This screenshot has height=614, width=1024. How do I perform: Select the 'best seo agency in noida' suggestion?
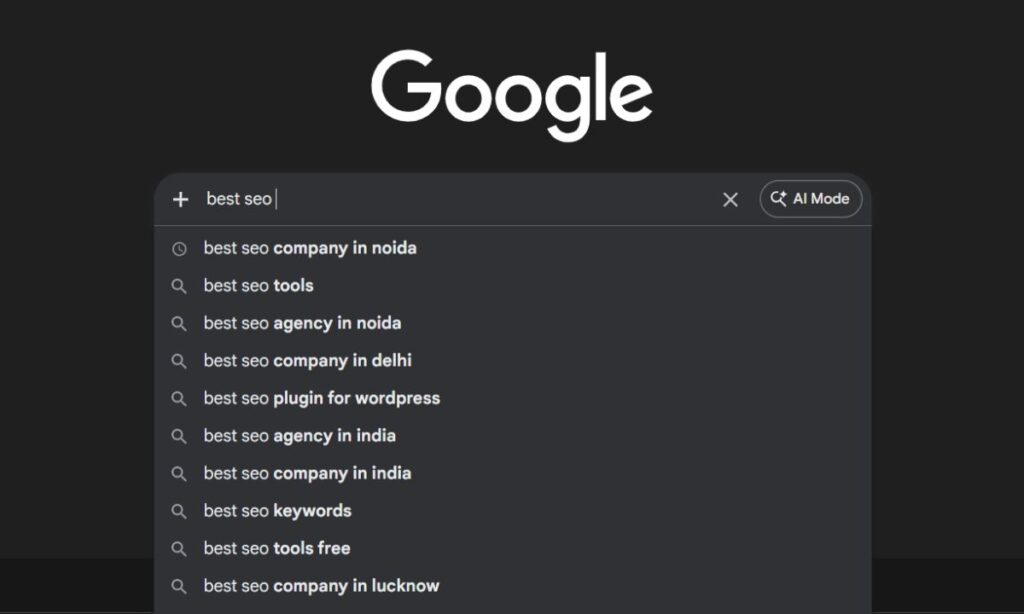point(301,323)
